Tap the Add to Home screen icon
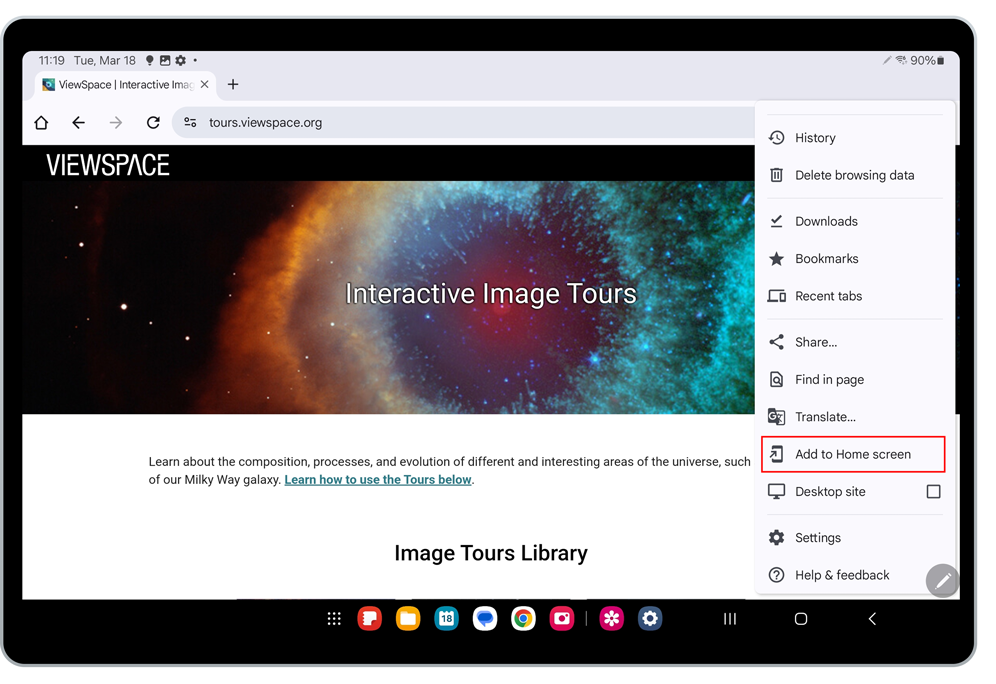This screenshot has width=996, height=684. [x=776, y=454]
